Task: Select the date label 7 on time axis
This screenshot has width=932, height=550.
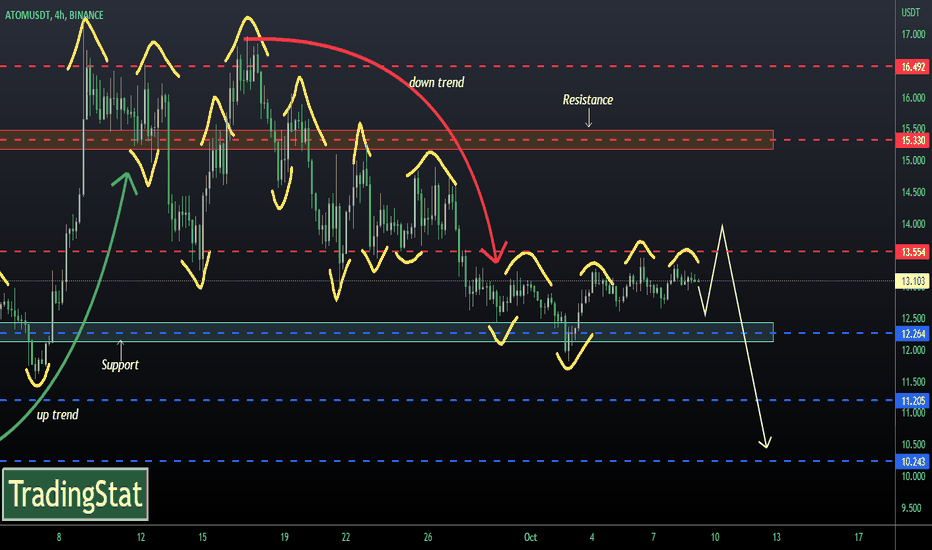Action: click(x=653, y=538)
